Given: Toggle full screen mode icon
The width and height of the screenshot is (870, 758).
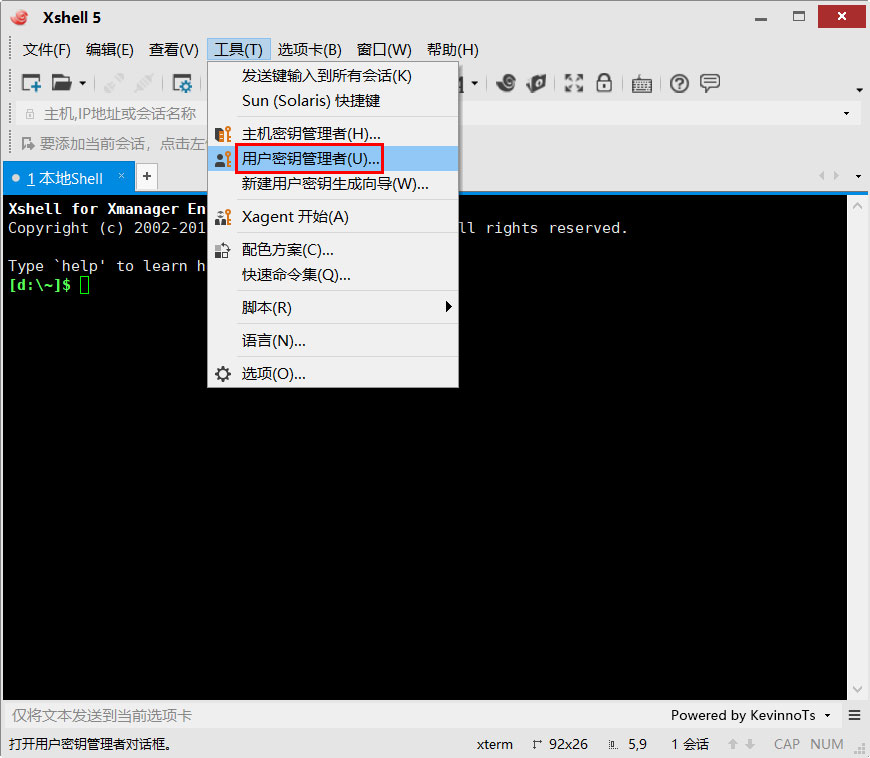Looking at the screenshot, I should pyautogui.click(x=574, y=83).
